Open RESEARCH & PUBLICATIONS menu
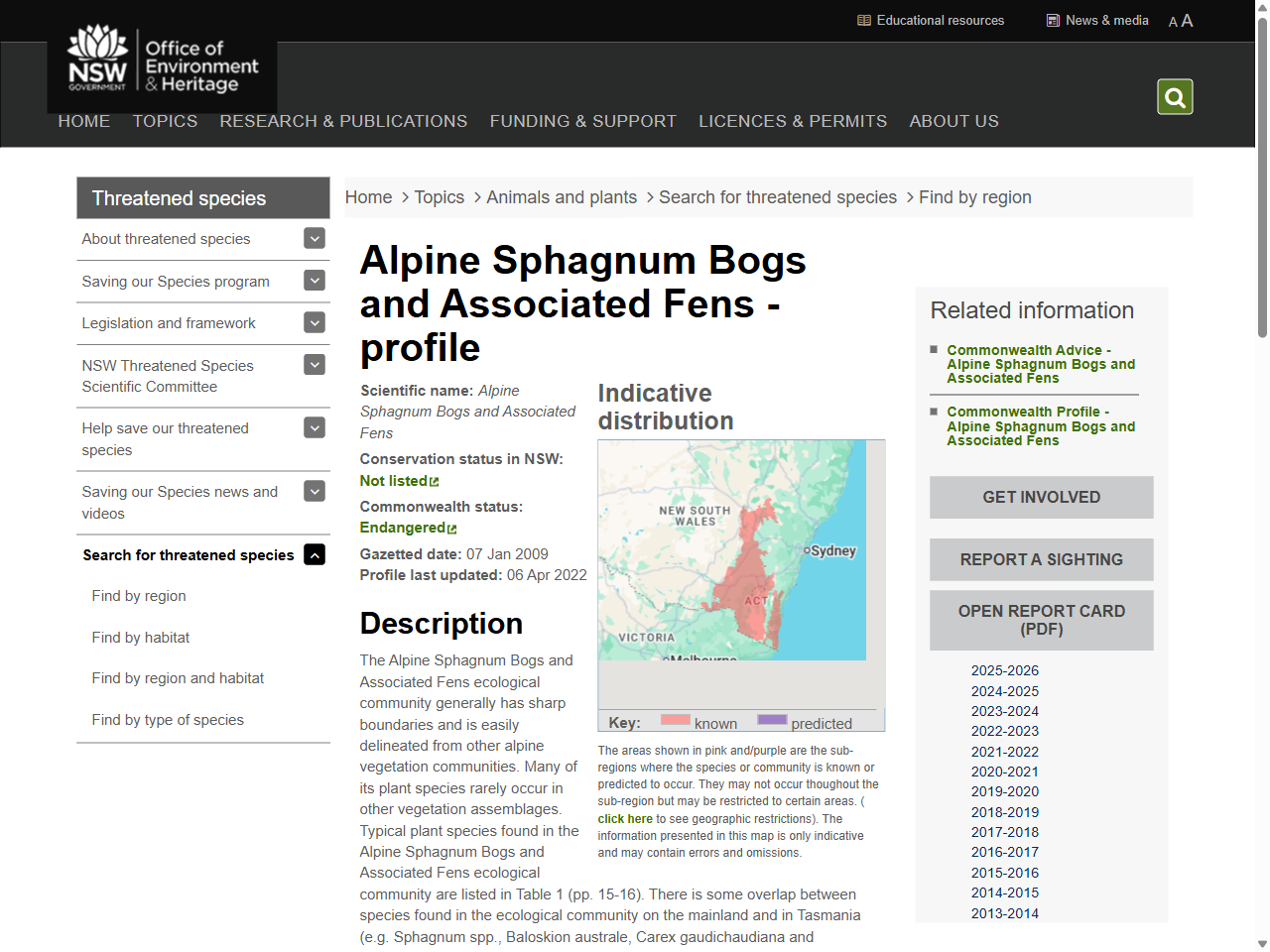Screen dimensions: 1270x952 (x=343, y=121)
